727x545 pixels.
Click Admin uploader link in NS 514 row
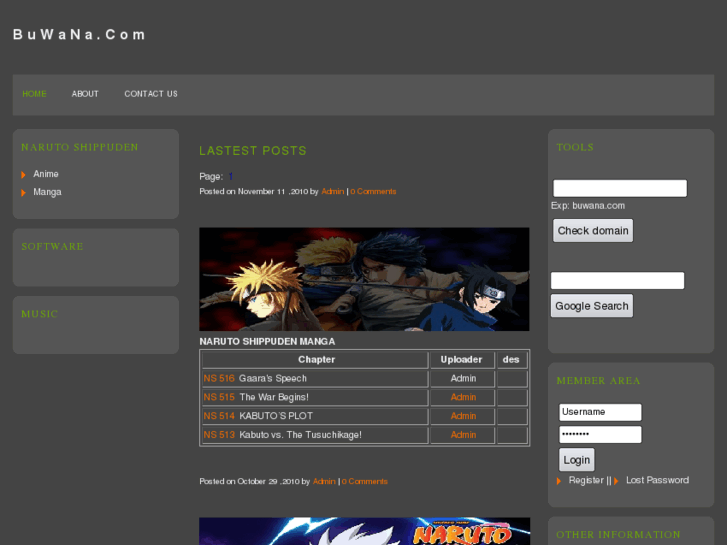click(463, 416)
